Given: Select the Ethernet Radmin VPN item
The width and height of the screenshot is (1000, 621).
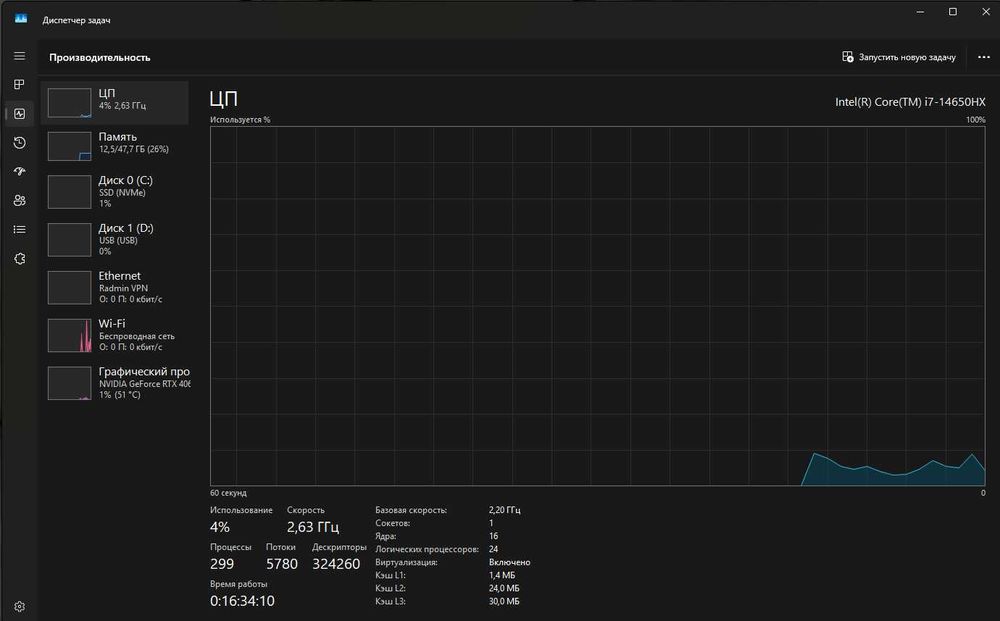Looking at the screenshot, I should (115, 287).
